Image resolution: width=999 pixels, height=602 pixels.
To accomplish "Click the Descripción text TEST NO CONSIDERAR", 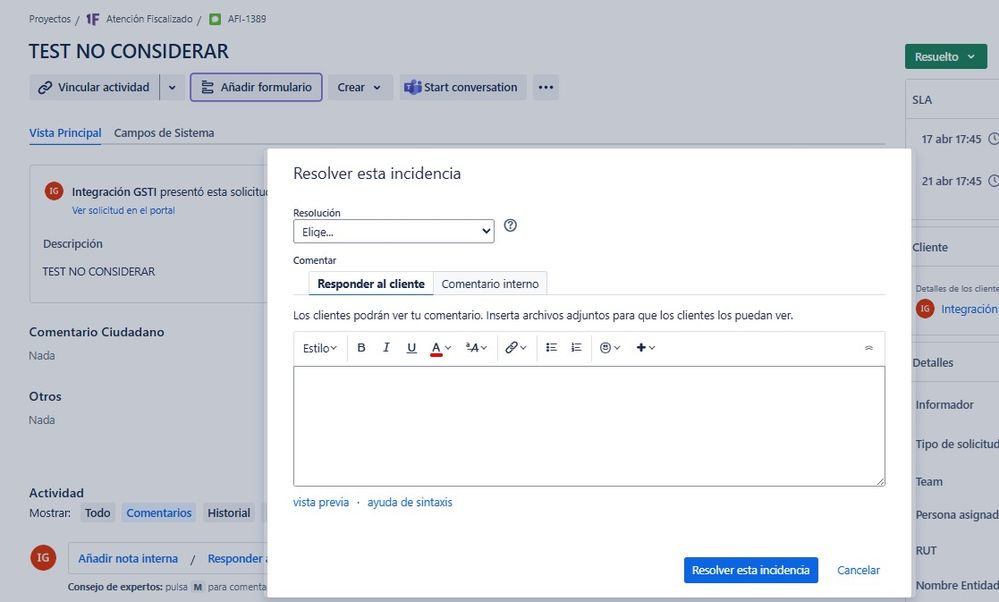I will click(99, 271).
